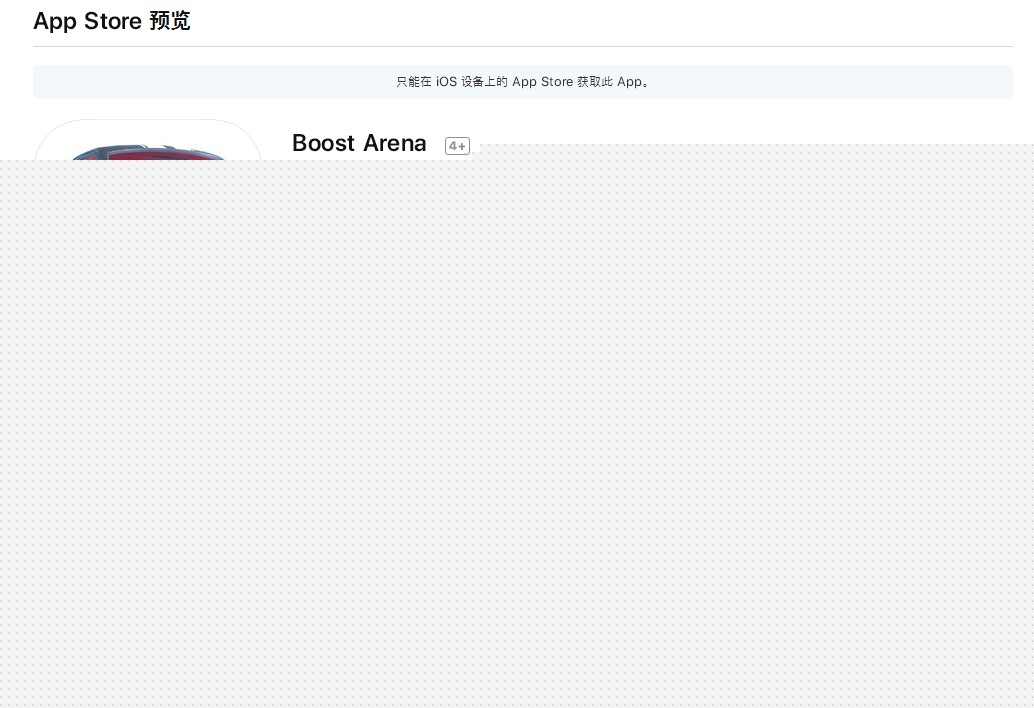Screen dimensions: 1034x708
Task: Select the iOS-only App Store notice banner
Action: click(x=522, y=82)
